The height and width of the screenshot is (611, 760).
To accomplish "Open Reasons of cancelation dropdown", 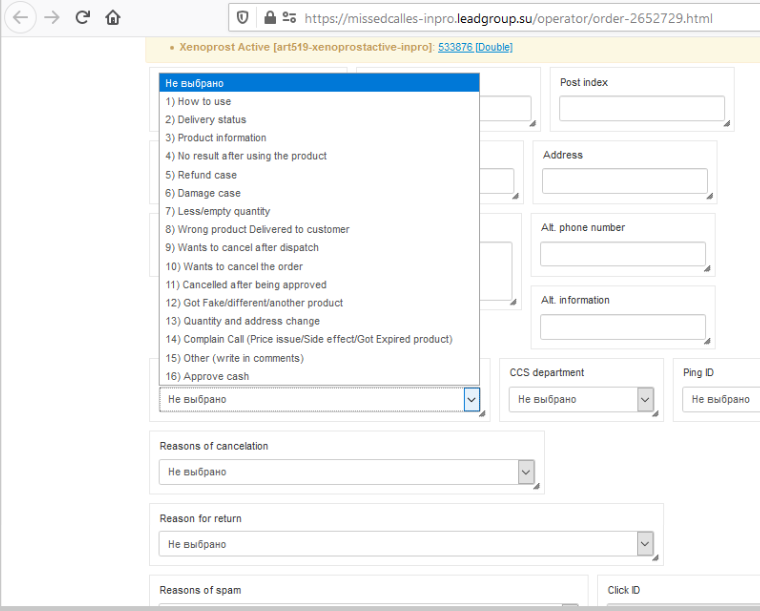I will 347,472.
